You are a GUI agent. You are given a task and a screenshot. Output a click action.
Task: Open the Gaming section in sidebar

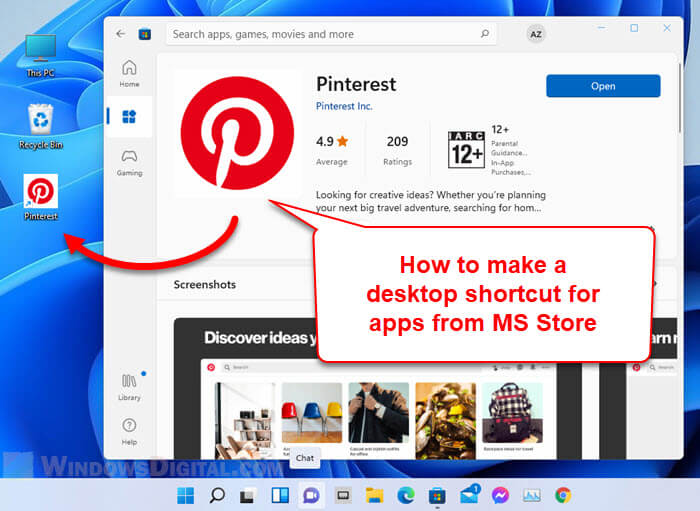click(x=129, y=161)
